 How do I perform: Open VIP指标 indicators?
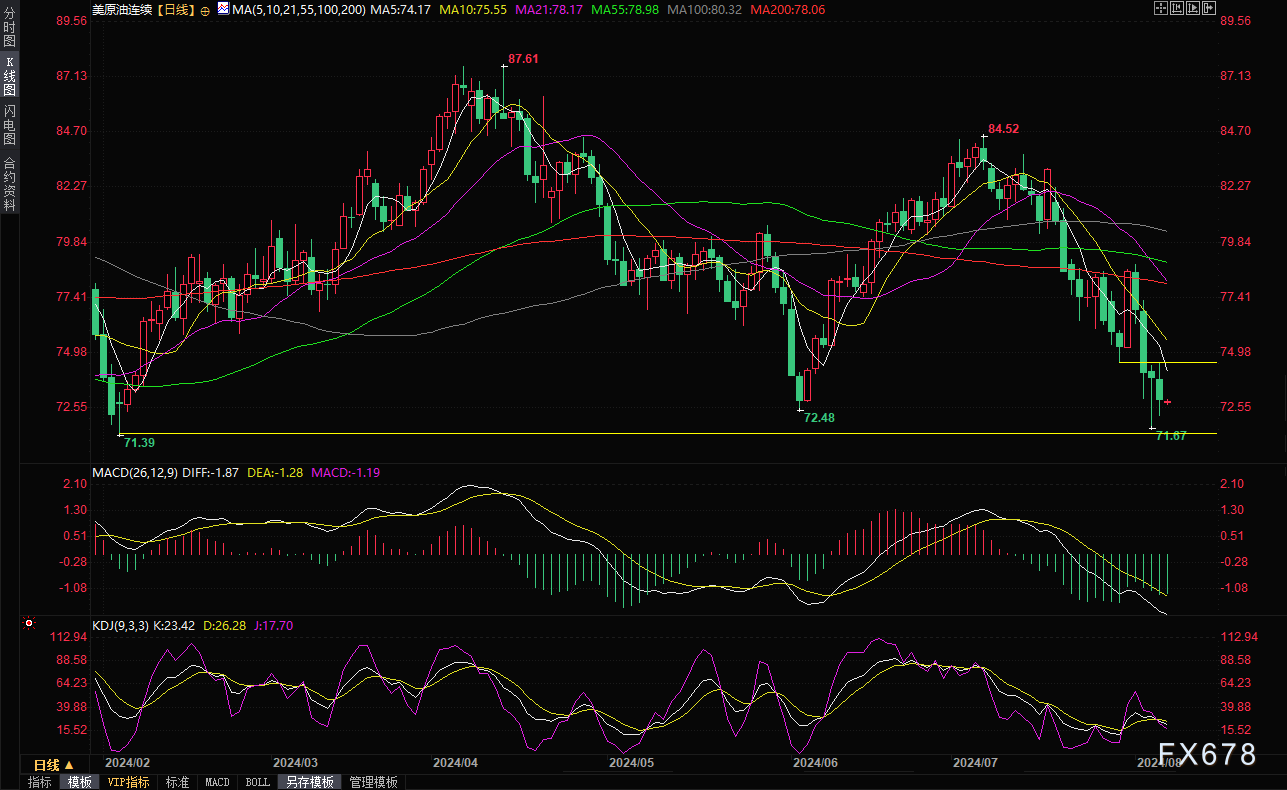pyautogui.click(x=128, y=782)
